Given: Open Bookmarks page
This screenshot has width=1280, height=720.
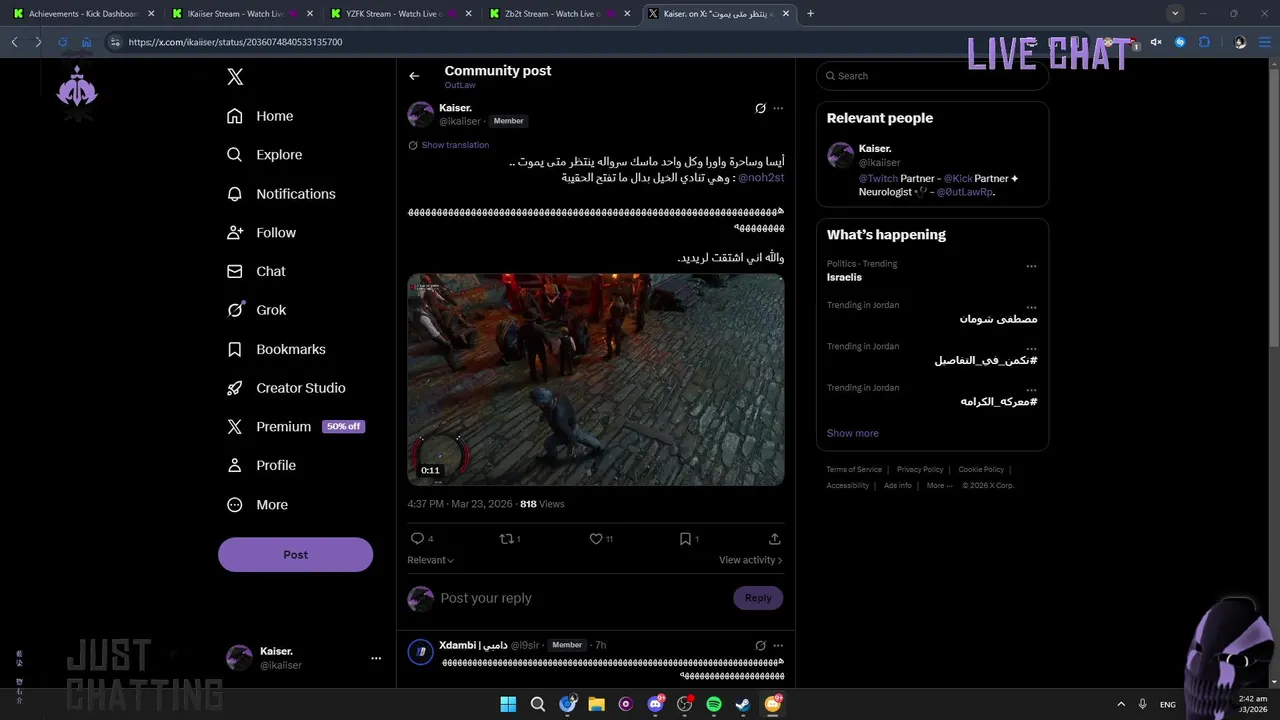Looking at the screenshot, I should [276, 349].
